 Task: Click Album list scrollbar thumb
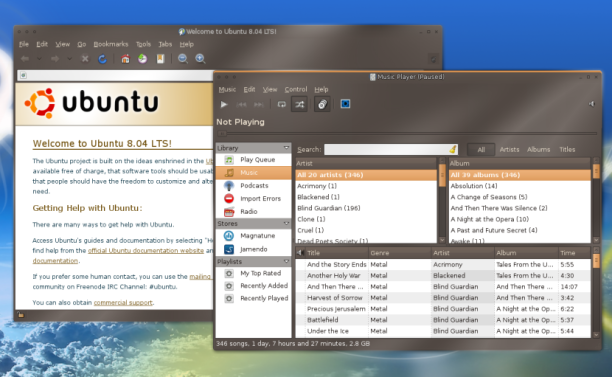point(596,171)
